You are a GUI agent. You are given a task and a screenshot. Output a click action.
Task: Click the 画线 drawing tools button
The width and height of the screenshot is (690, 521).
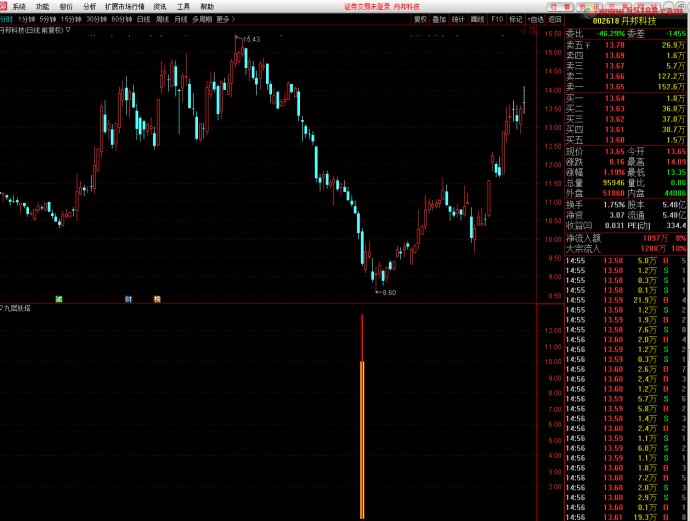pos(477,19)
